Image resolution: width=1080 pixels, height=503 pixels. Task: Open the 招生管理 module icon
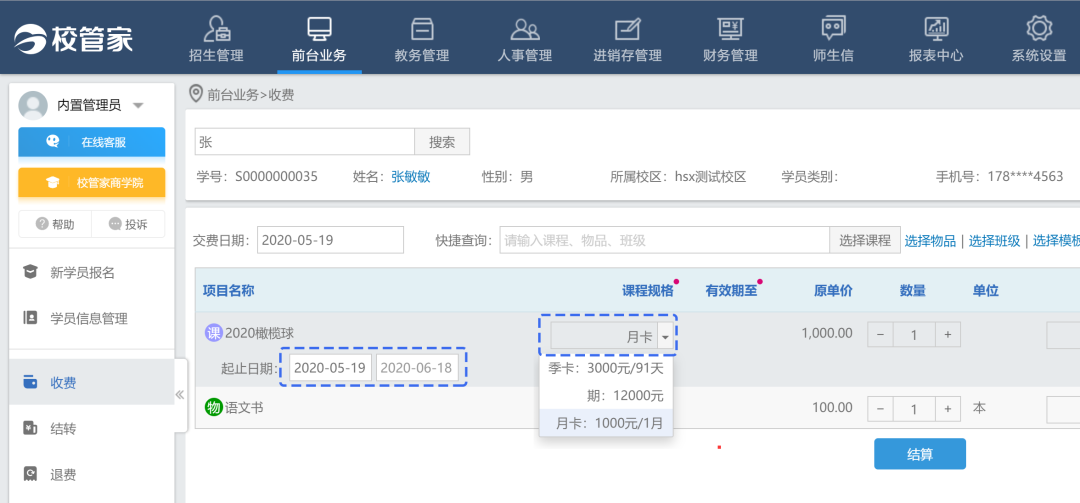point(216,29)
